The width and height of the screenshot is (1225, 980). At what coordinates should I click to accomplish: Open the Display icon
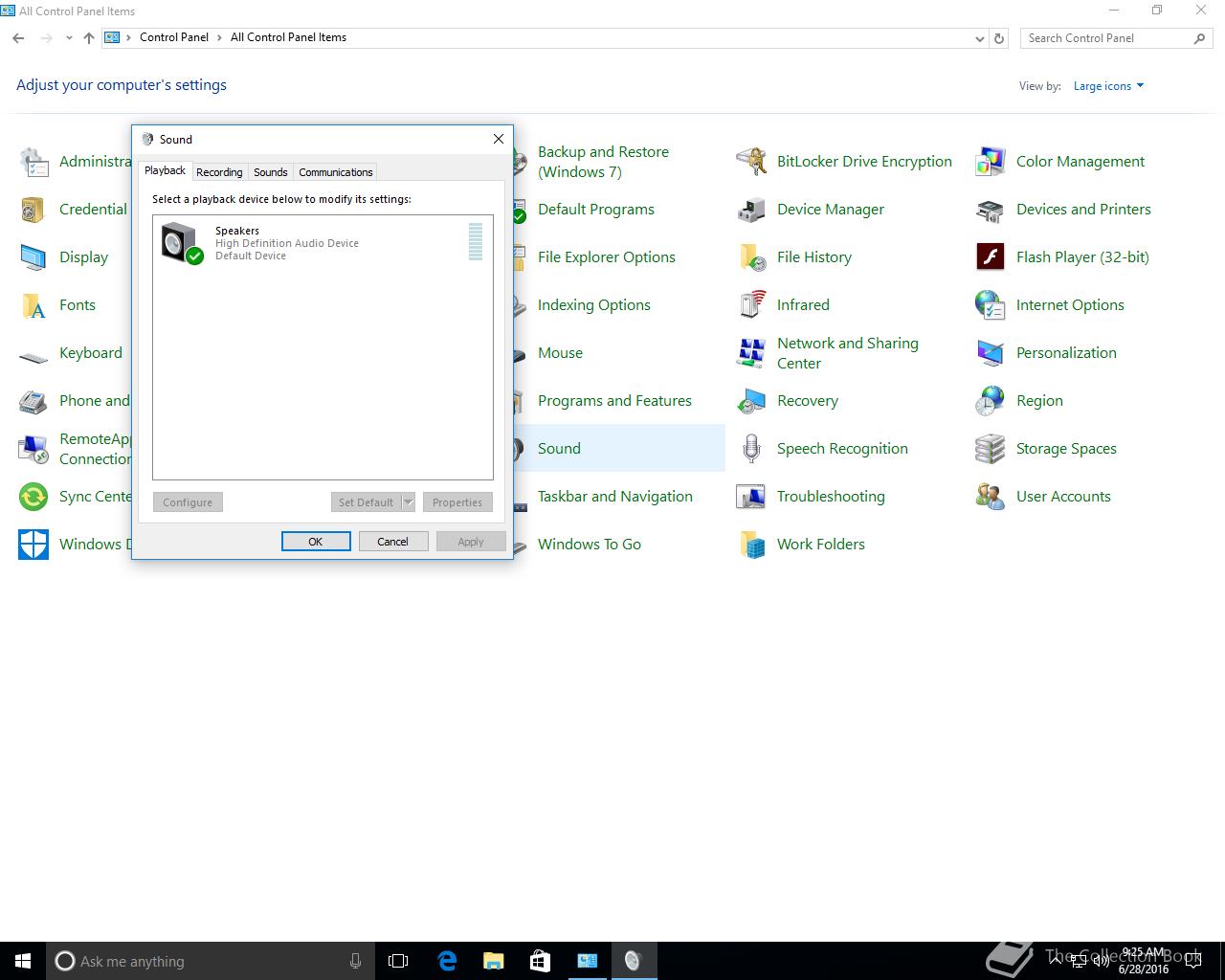[33, 257]
